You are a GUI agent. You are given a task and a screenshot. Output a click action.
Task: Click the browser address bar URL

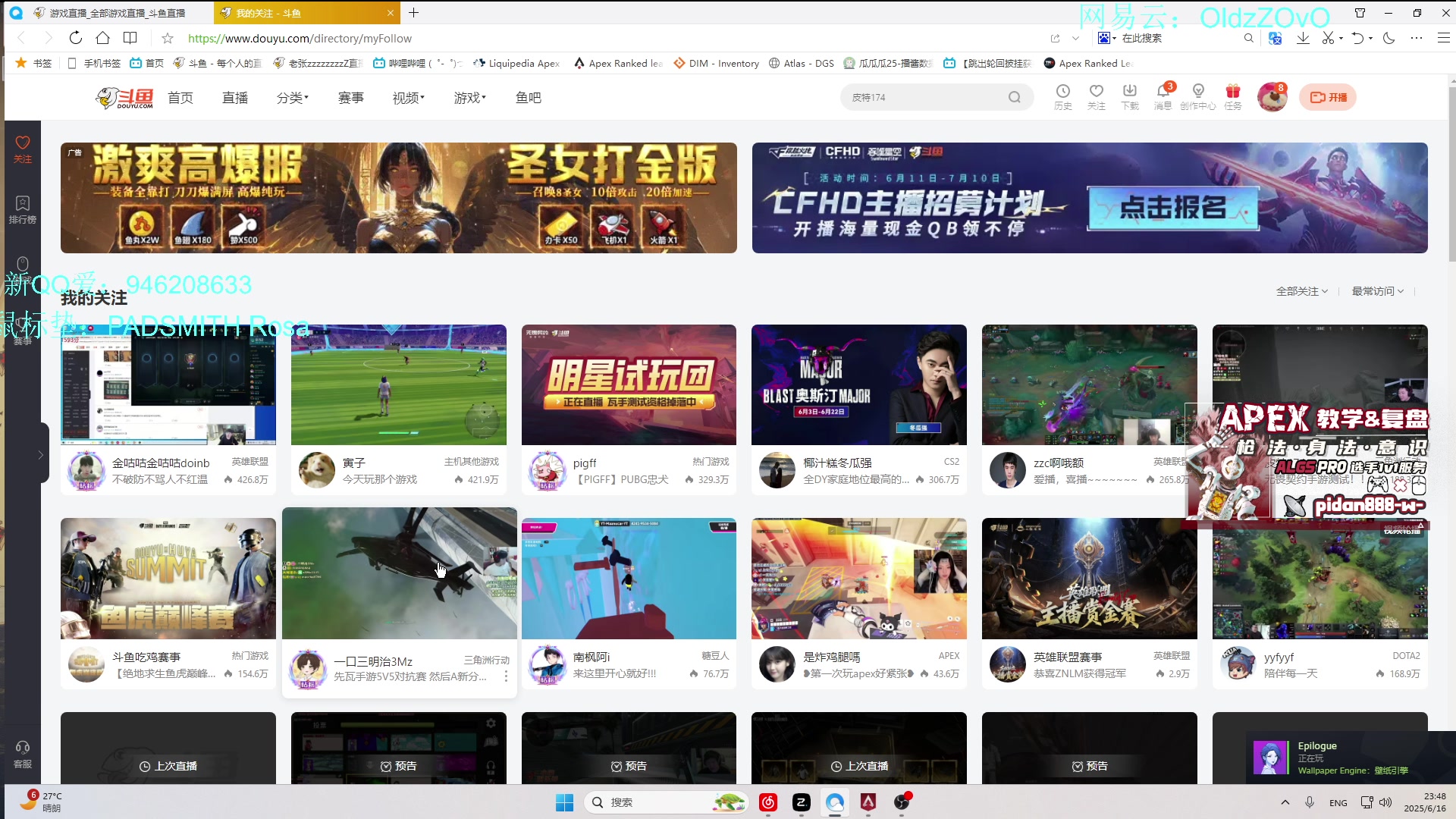(300, 38)
